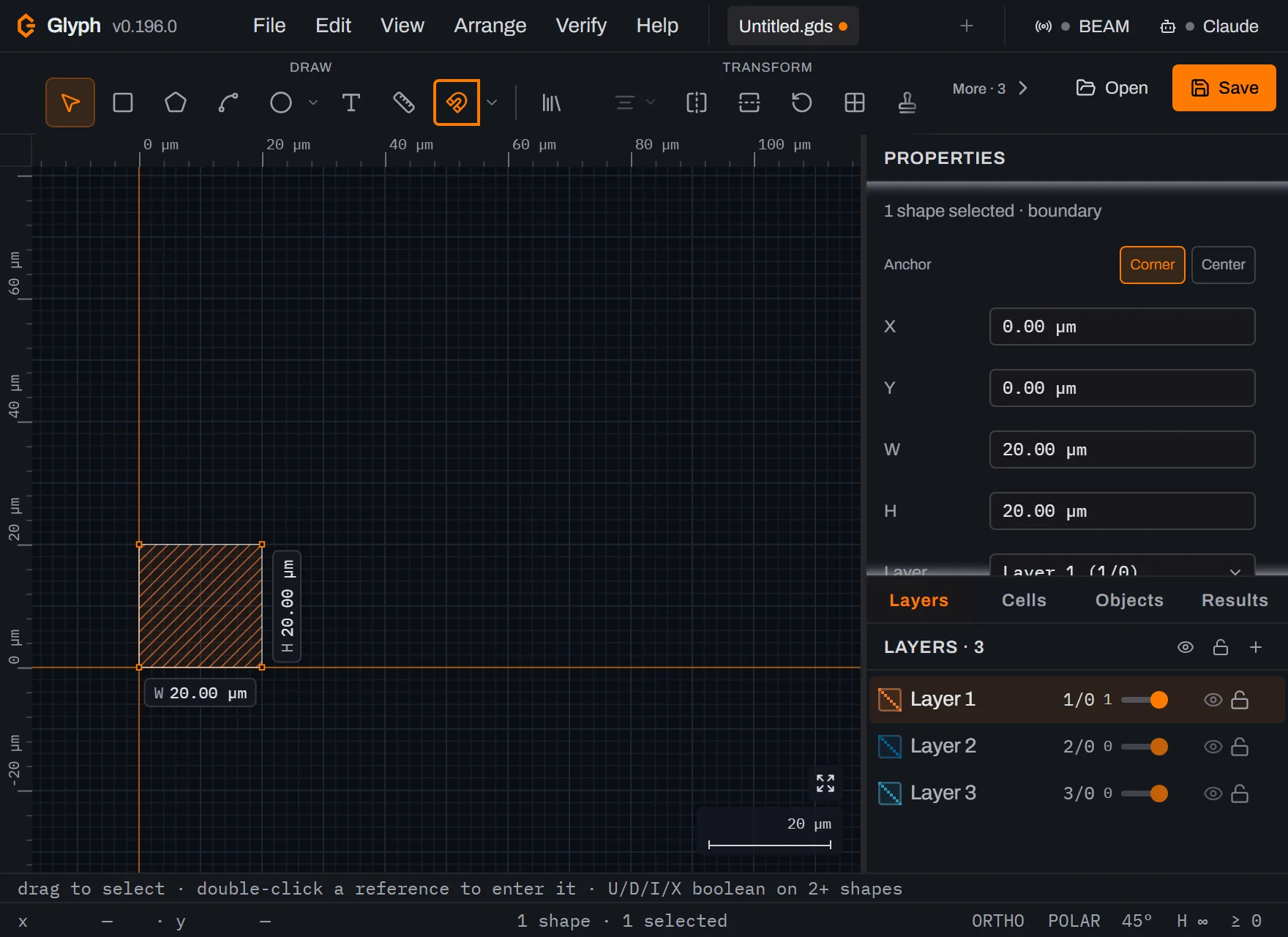Flip vertically with mirror icon
Viewport: 1288px width, 937px height.
click(x=749, y=102)
